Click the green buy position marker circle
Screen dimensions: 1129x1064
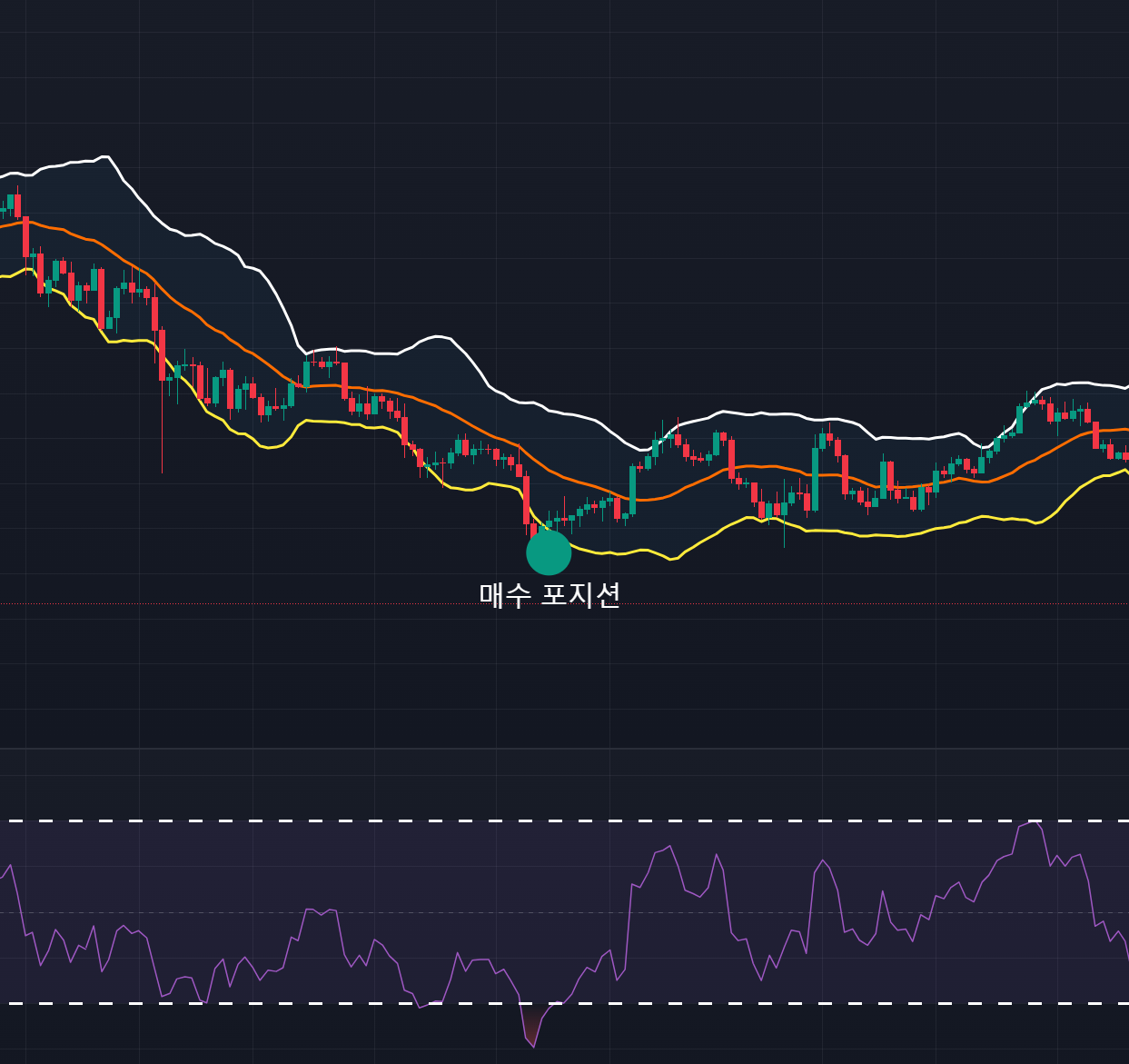click(549, 552)
